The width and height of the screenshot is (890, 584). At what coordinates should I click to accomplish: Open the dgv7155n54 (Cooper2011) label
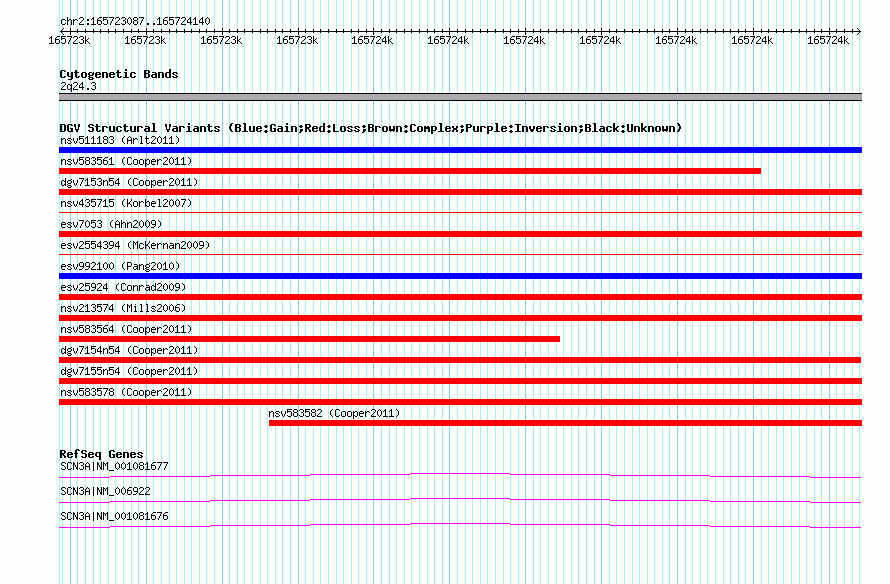click(129, 371)
